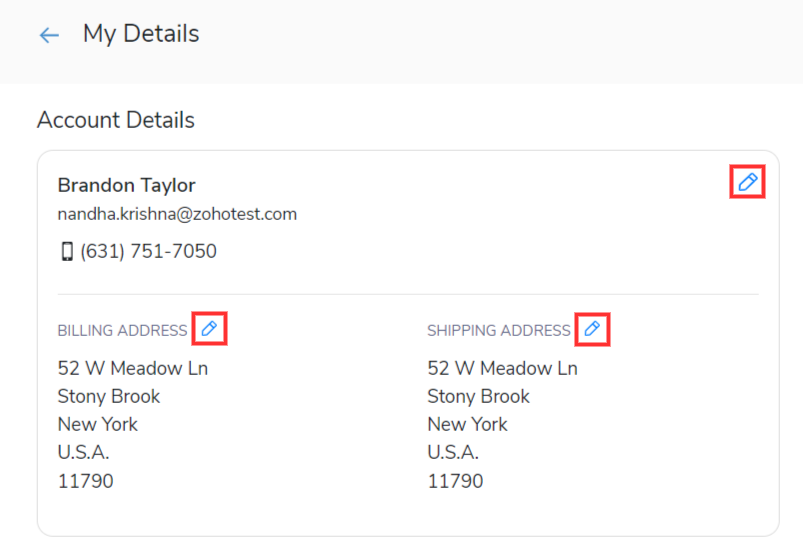Viewport: 803px width, 555px height.
Task: Click Stony Brook in the billing address
Action: click(109, 396)
